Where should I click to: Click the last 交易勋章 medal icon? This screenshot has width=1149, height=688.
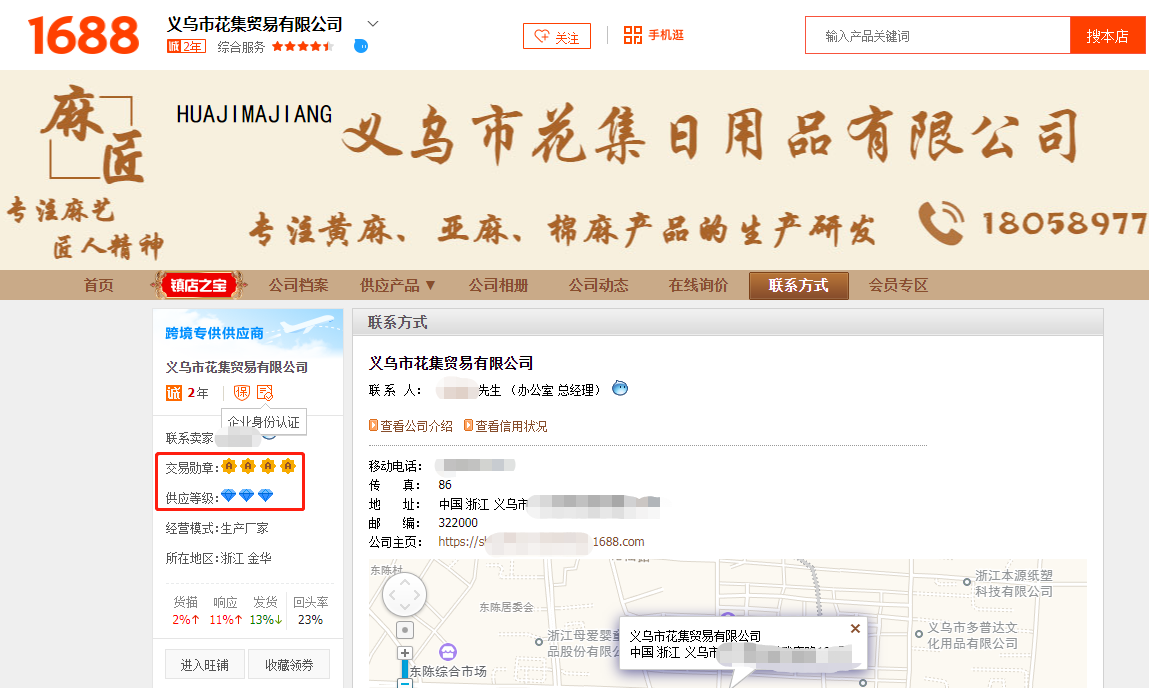click(x=288, y=466)
